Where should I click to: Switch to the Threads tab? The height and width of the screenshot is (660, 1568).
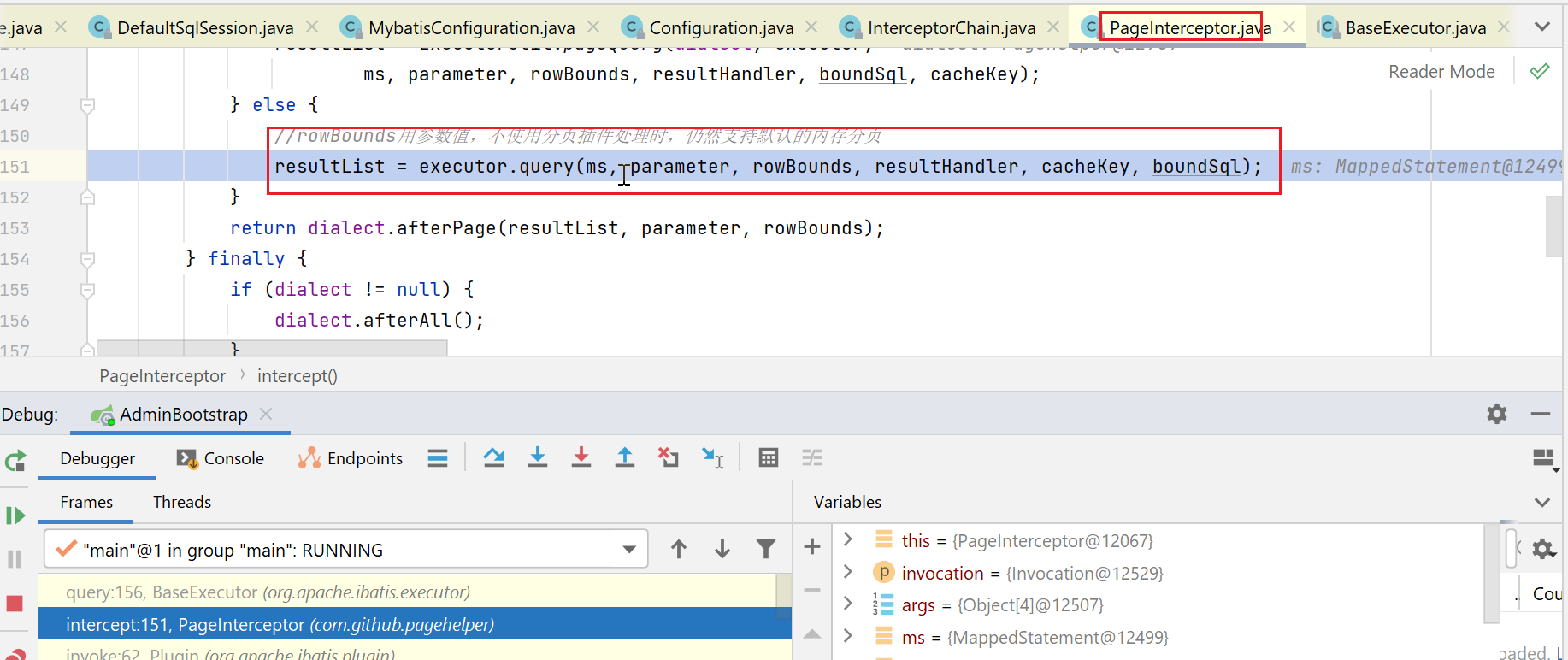click(181, 502)
